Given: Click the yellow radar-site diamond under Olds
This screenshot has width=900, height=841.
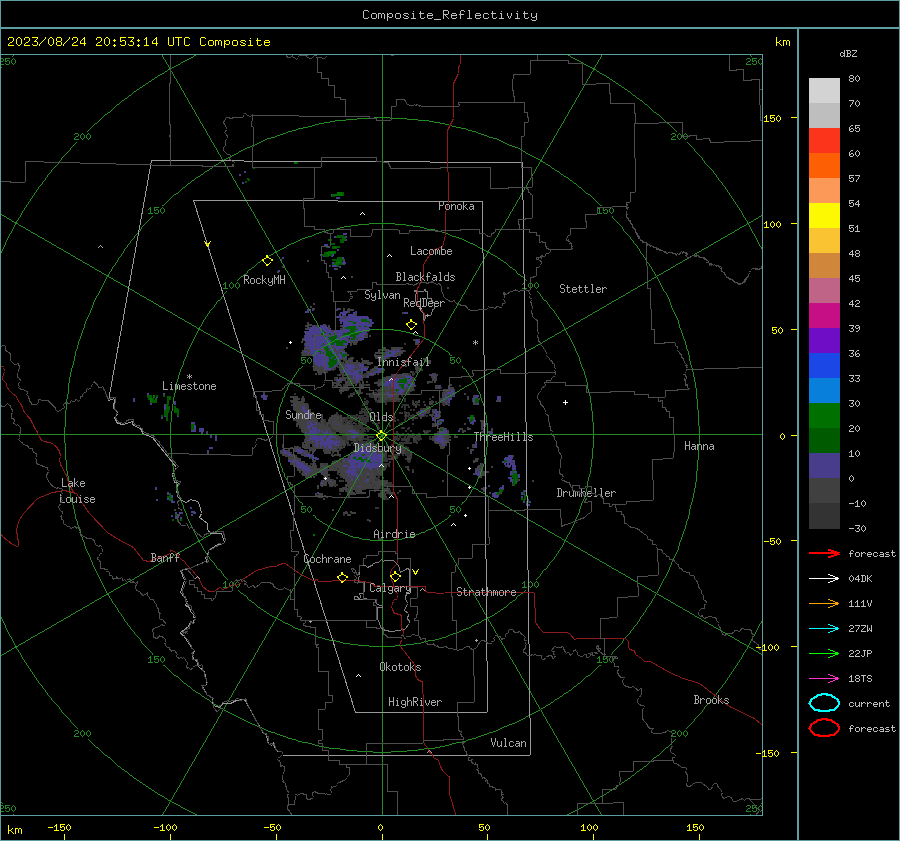Looking at the screenshot, I should [382, 436].
